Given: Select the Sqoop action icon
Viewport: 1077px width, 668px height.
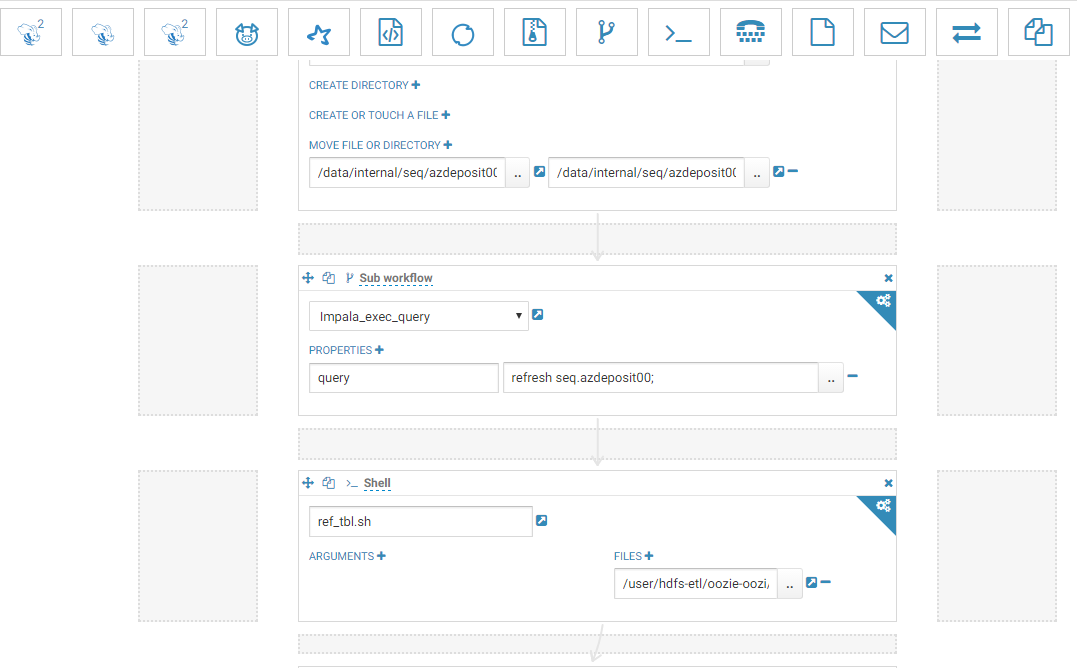Looking at the screenshot, I should tap(463, 31).
